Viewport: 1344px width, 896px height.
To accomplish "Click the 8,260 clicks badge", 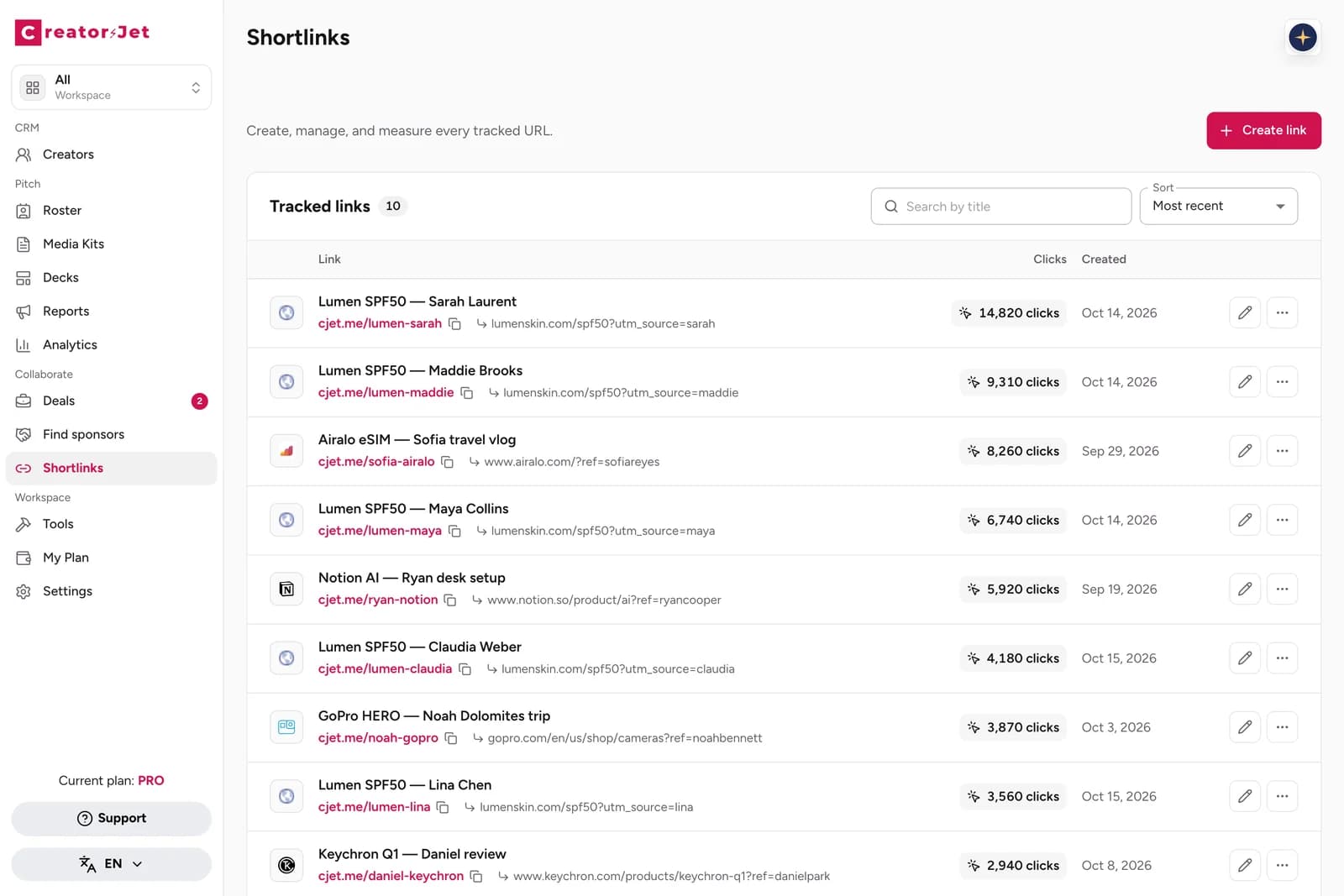I will 1013,451.
